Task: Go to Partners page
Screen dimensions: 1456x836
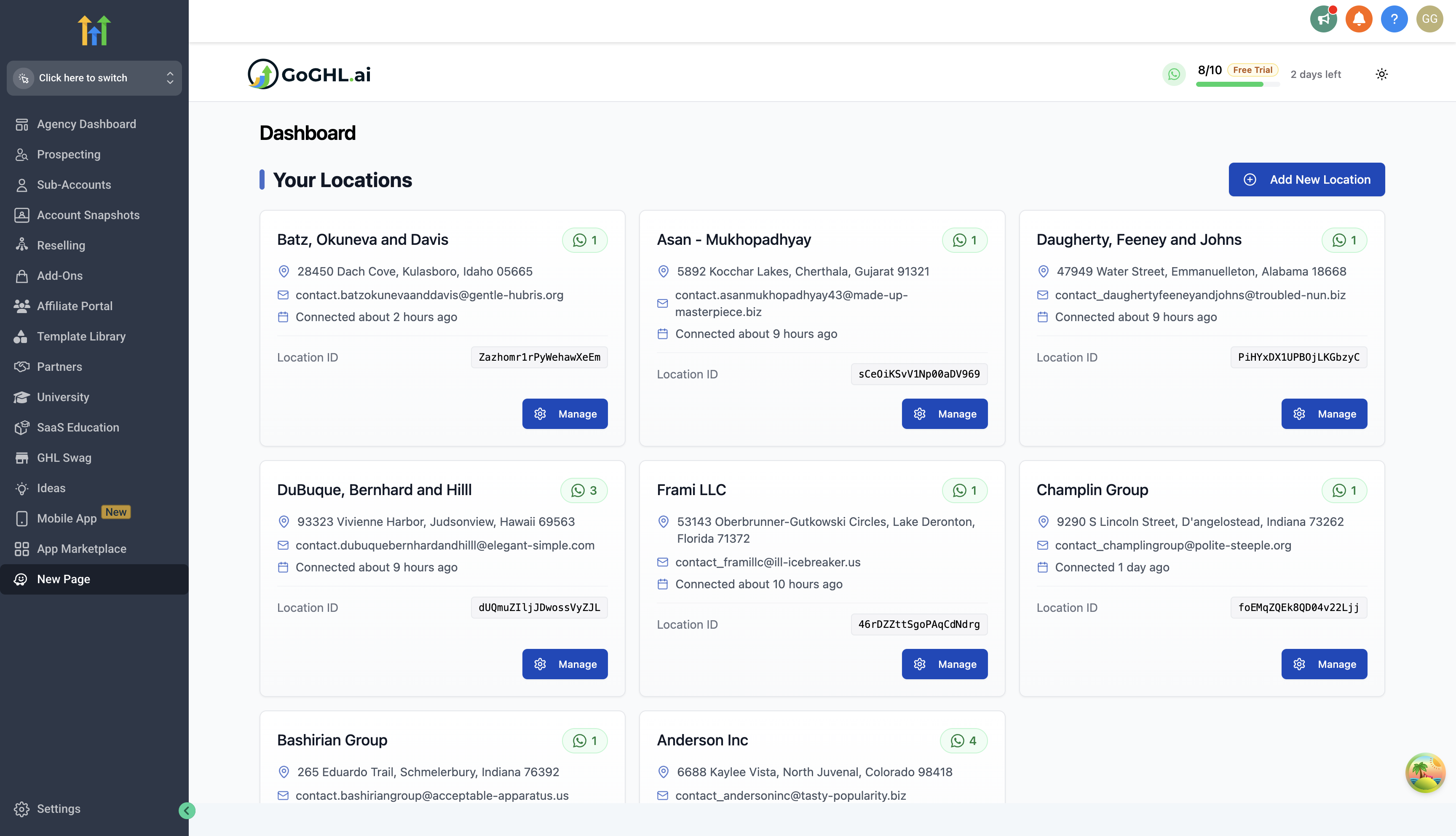Action: [x=94, y=367]
